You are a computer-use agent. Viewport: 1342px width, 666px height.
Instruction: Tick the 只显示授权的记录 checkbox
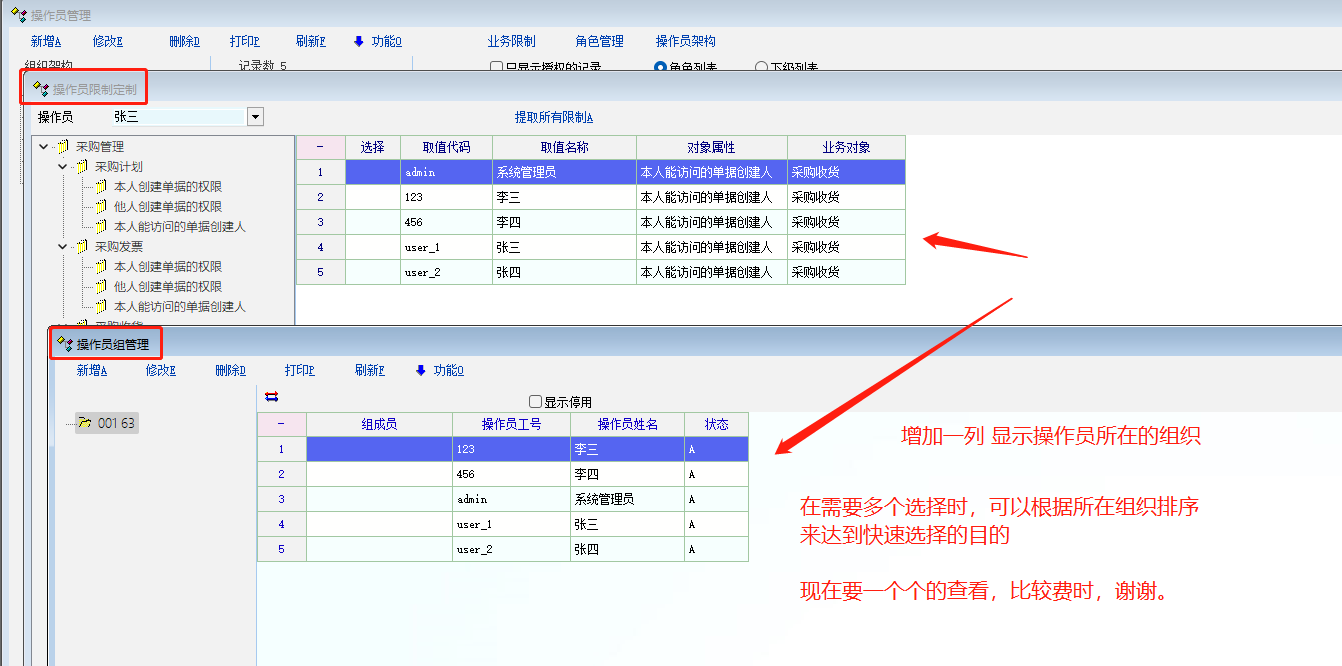pyautogui.click(x=496, y=68)
